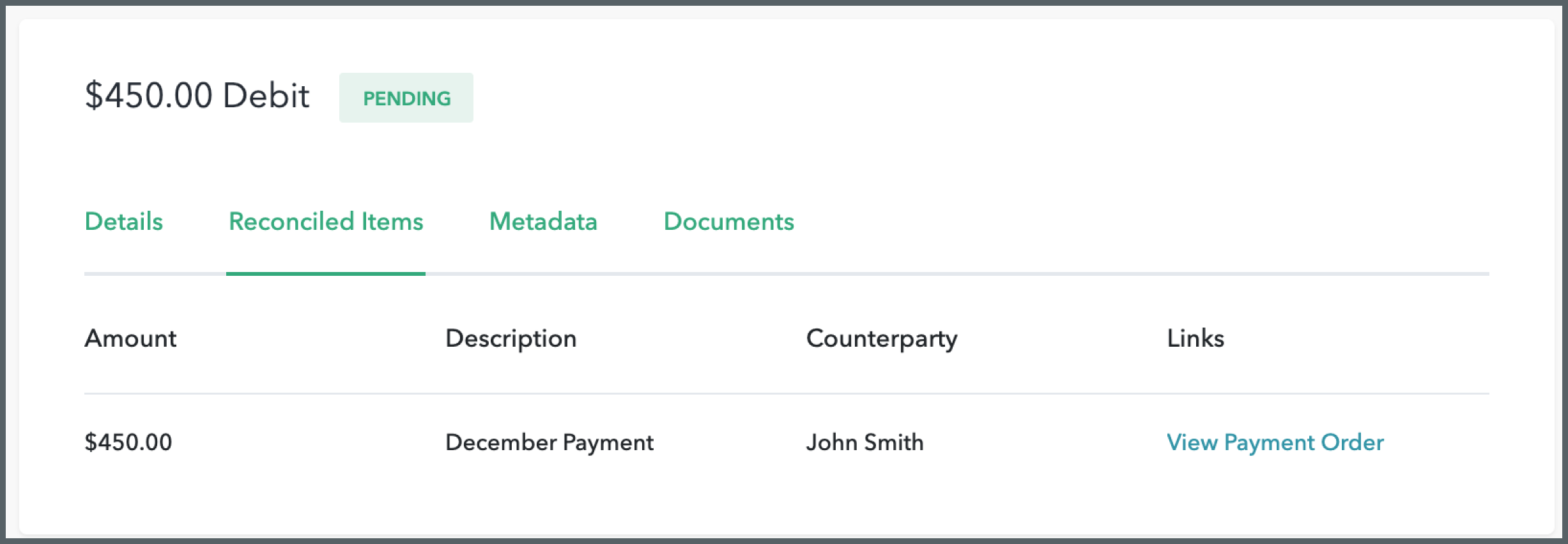Select the transaction status indicator
This screenshot has width=1568, height=544.
(x=406, y=98)
